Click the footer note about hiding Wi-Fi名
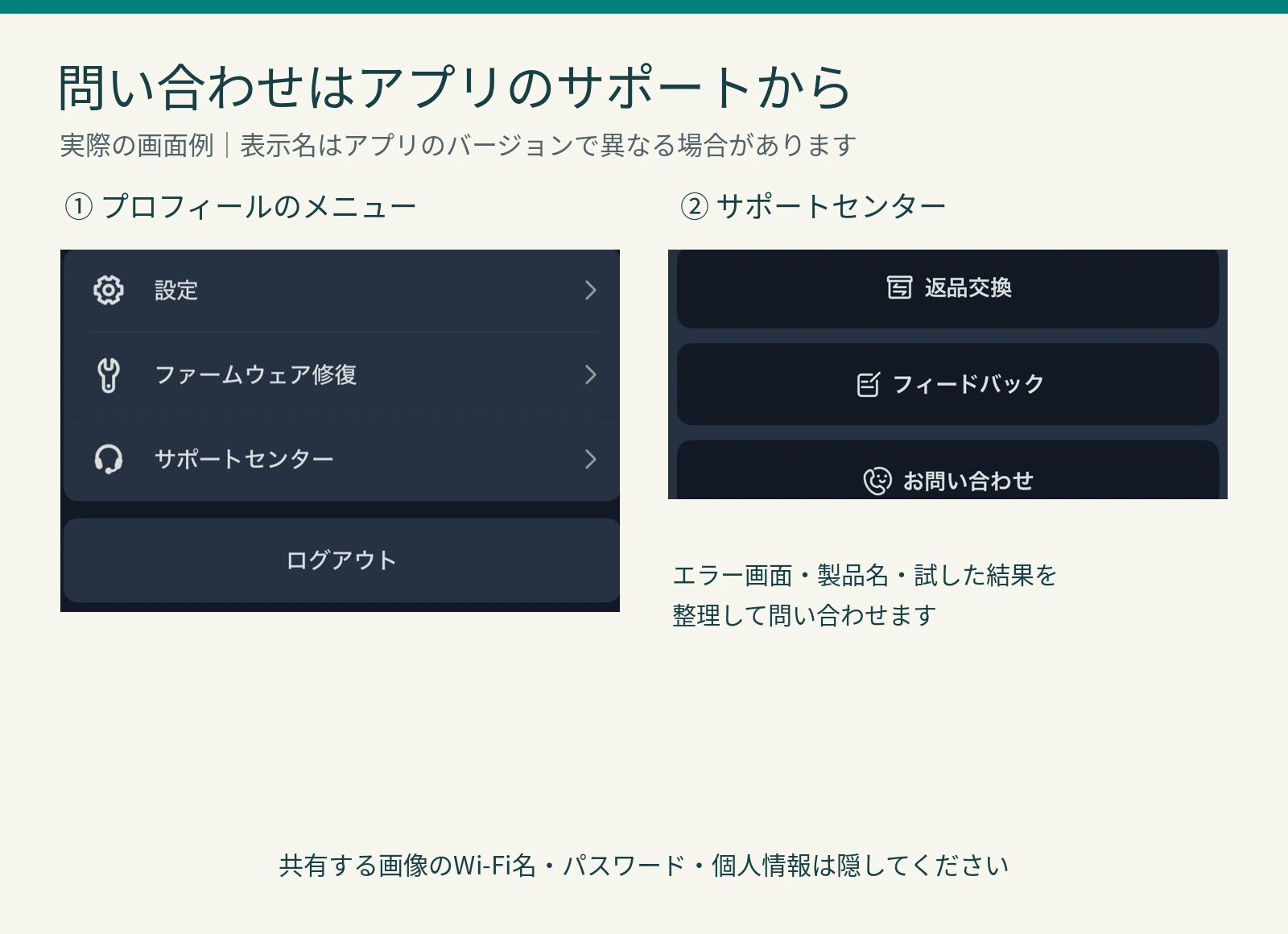 click(x=644, y=866)
